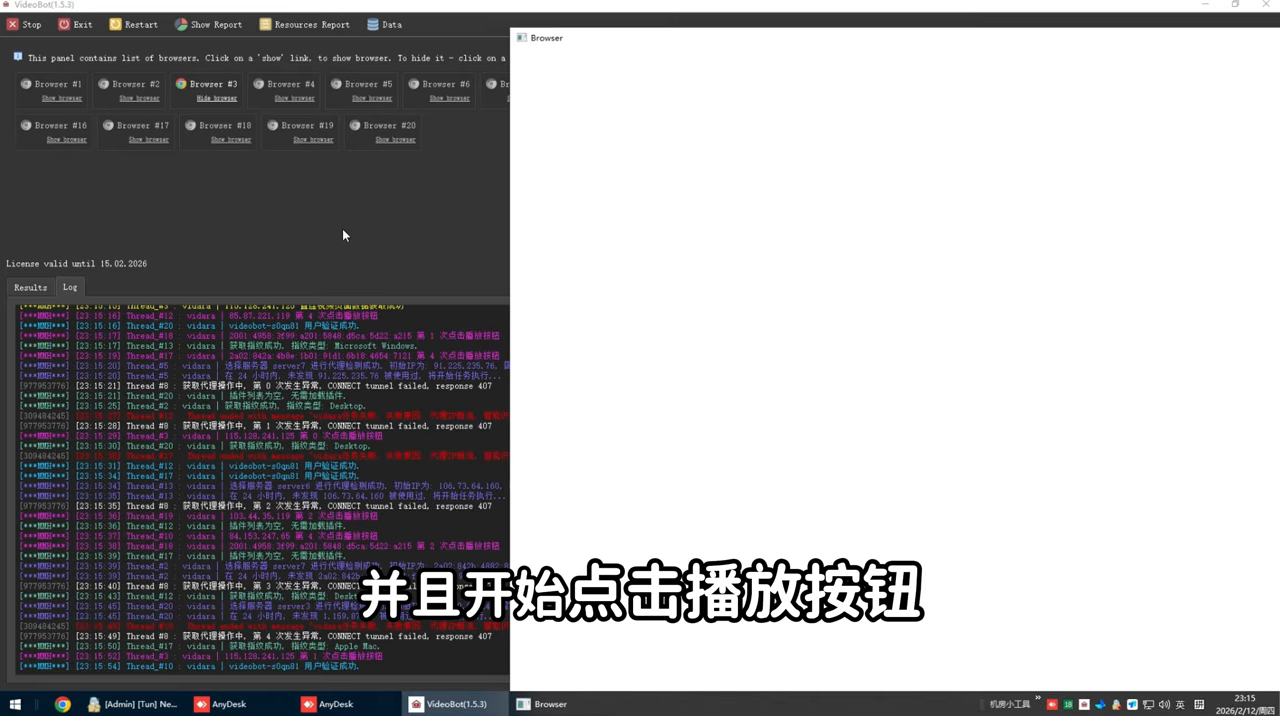Viewport: 1280px width, 716px height.
Task: Show browser for Browser #18
Action: tap(231, 139)
